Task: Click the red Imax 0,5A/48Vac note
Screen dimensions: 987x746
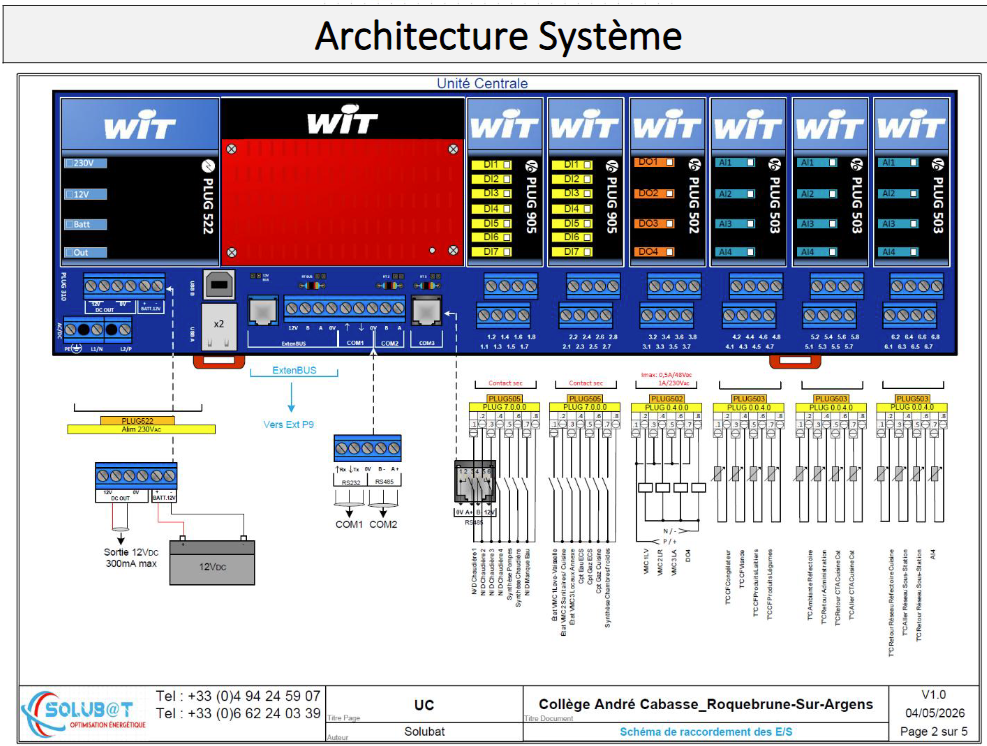Action: (x=666, y=378)
